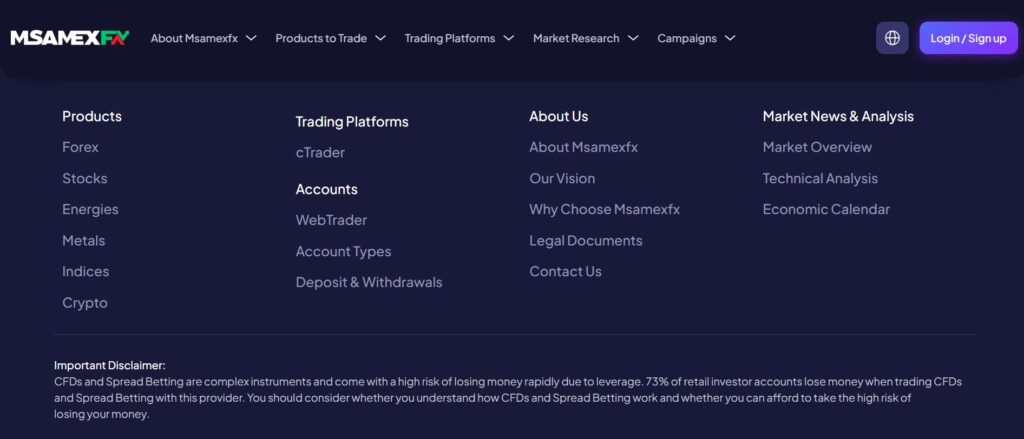
Task: Open Deposit & Withdrawals link
Action: [x=368, y=283]
